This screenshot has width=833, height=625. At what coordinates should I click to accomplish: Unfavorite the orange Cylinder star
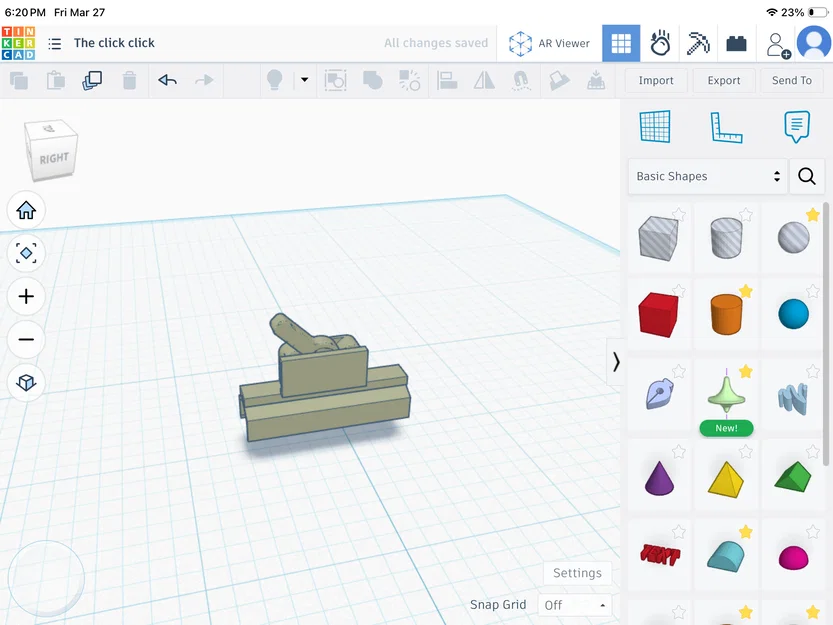pyautogui.click(x=746, y=291)
